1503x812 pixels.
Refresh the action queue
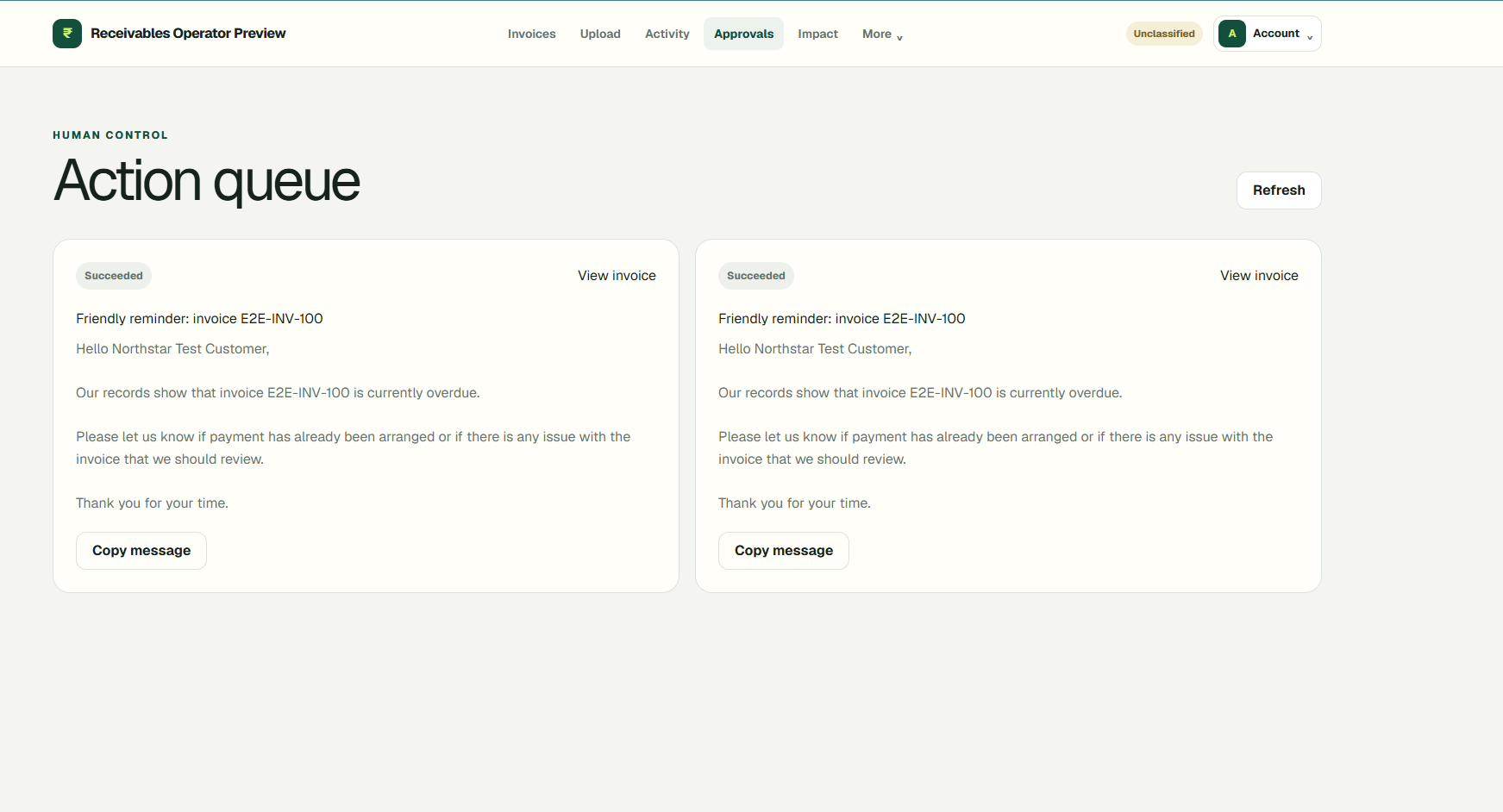1279,191
